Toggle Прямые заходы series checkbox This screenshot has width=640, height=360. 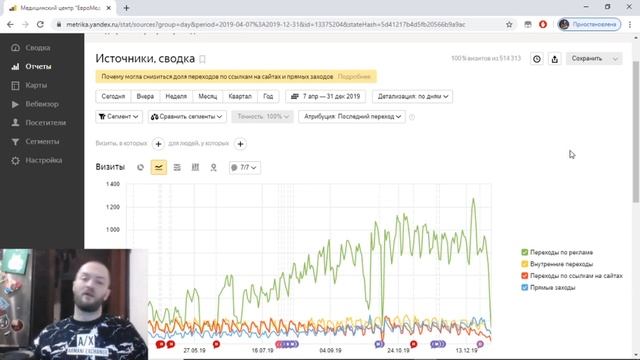(x=525, y=288)
